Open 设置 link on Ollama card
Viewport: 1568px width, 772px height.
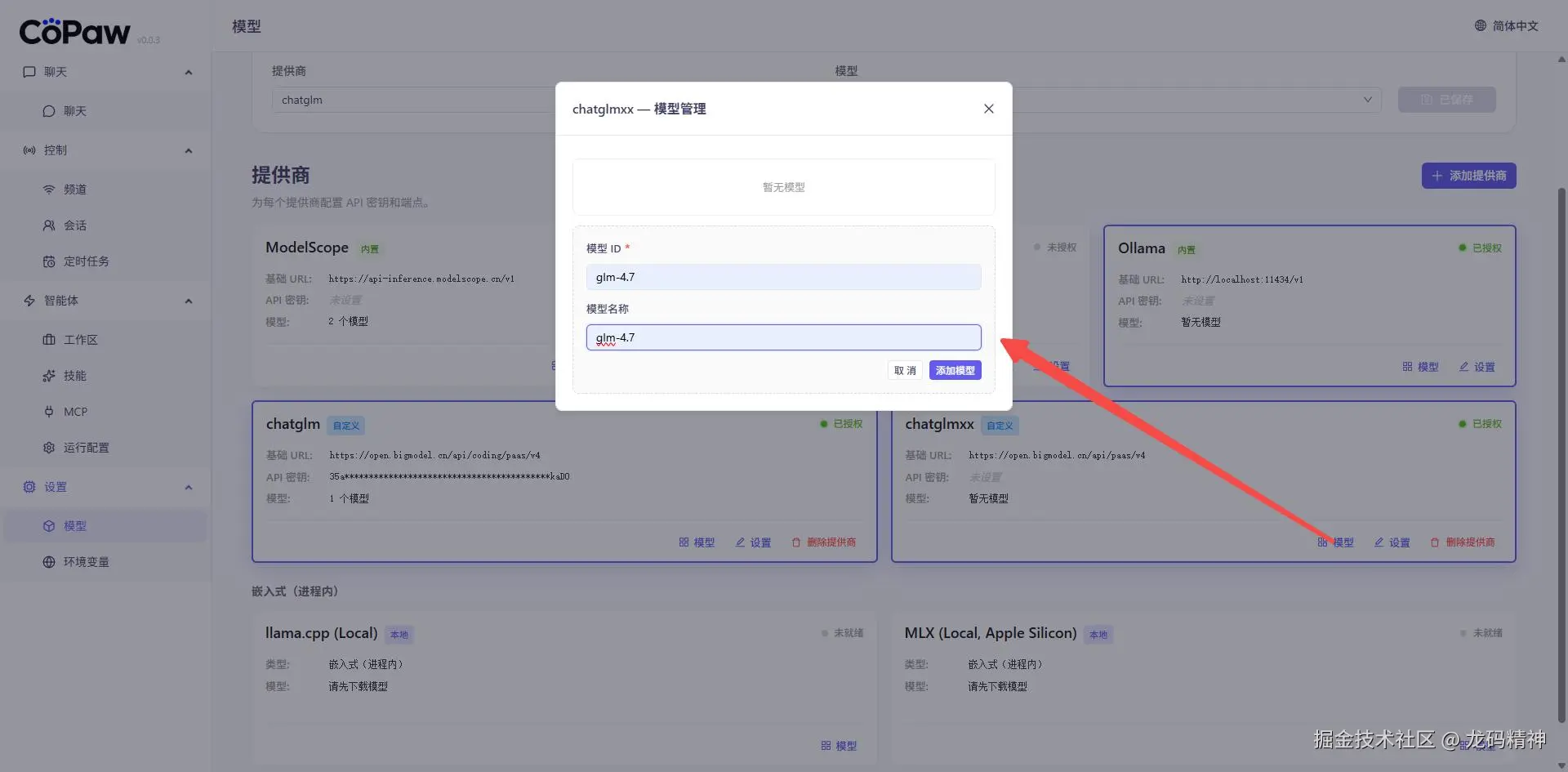[1477, 367]
